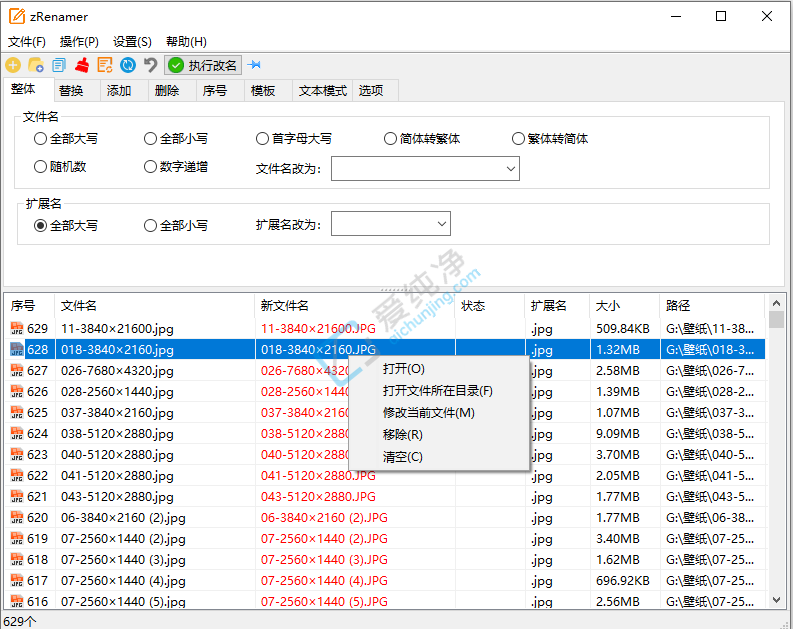Switch to the 序号 tab

tap(221, 91)
